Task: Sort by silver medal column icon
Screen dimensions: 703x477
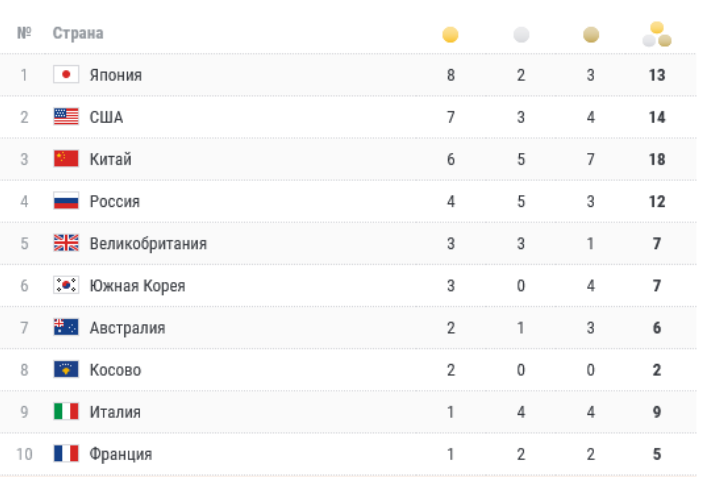Action: pyautogui.click(x=521, y=35)
